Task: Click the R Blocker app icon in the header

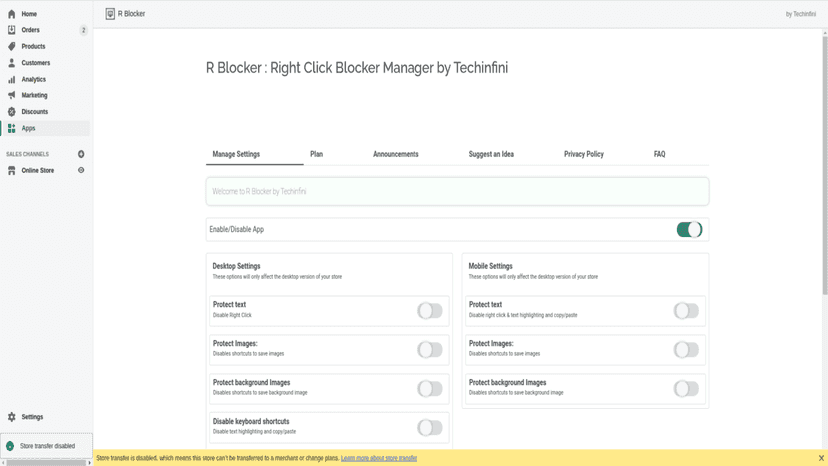Action: click(x=110, y=14)
